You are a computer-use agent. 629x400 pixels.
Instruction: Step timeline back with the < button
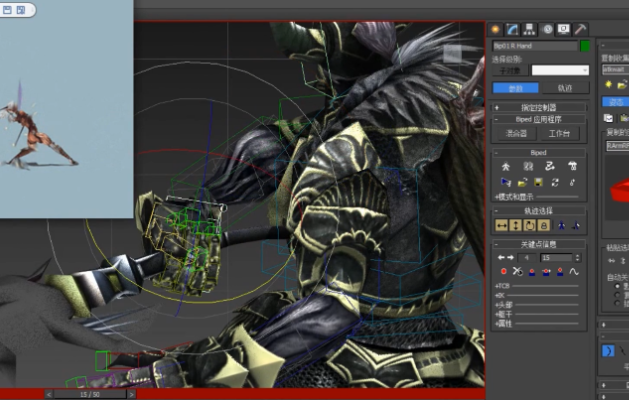[49, 394]
